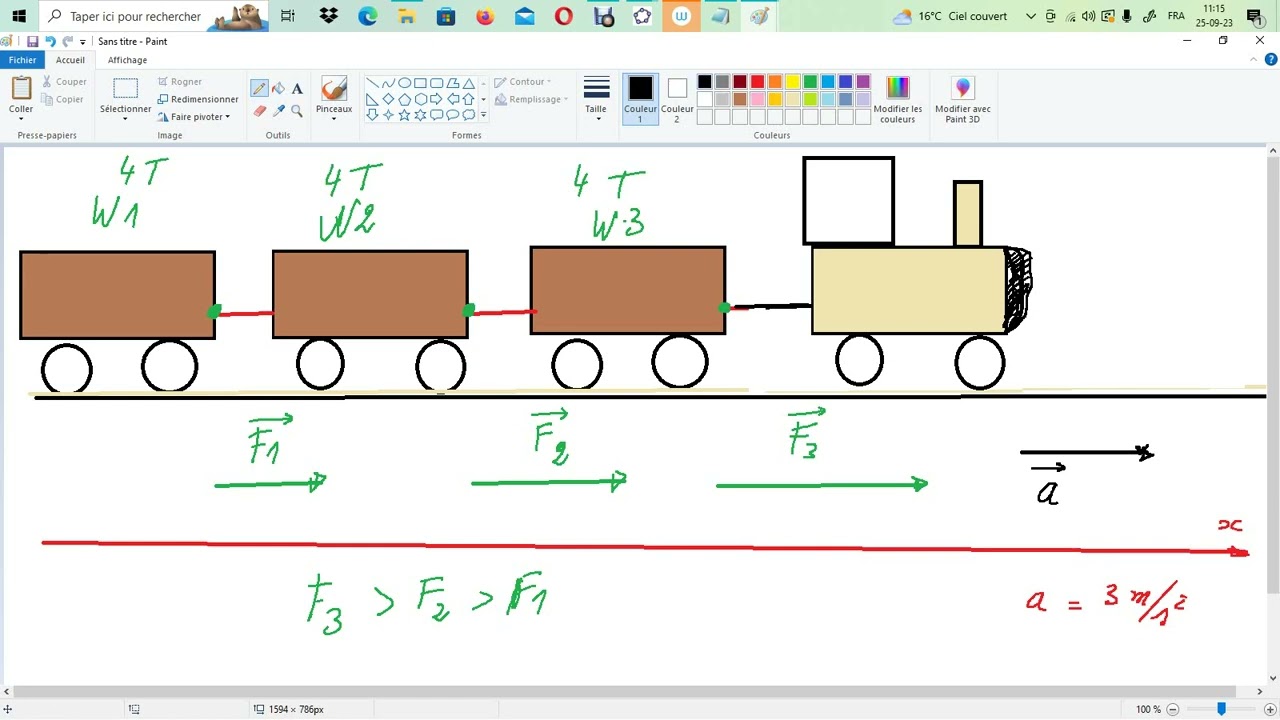Choose the straight line shape
Screen dimensions: 1280x720
pyautogui.click(x=372, y=83)
